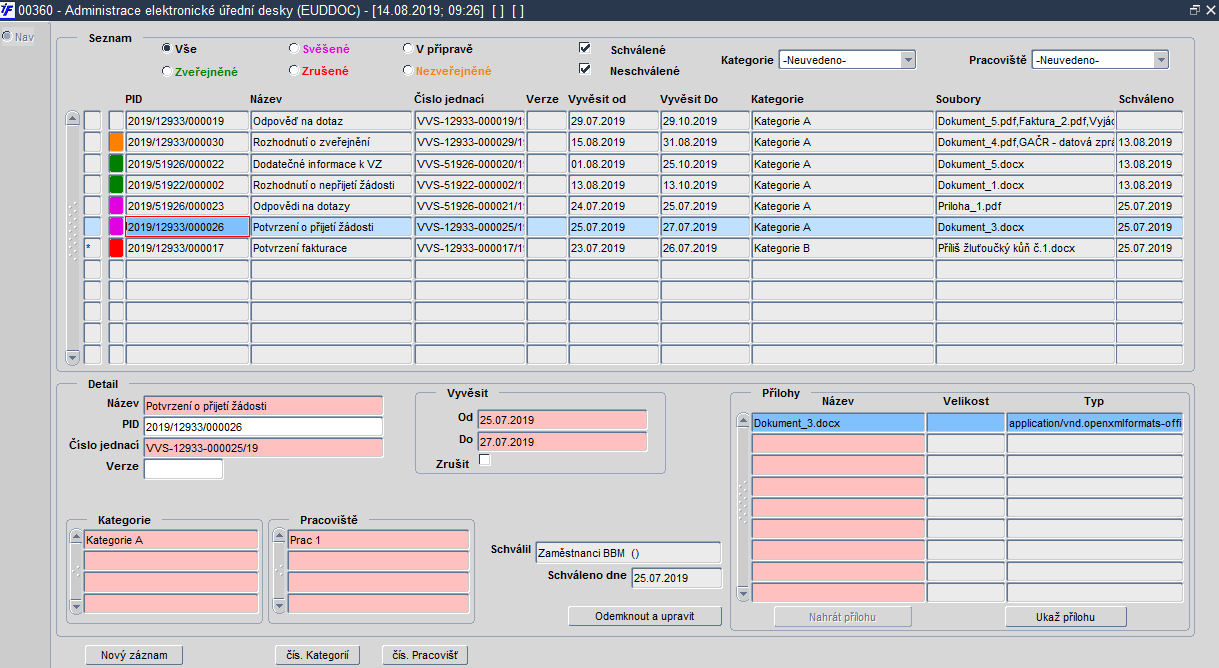Show attachment with Ukaž přílohu button
Screen dimensions: 1219x668
1066,617
